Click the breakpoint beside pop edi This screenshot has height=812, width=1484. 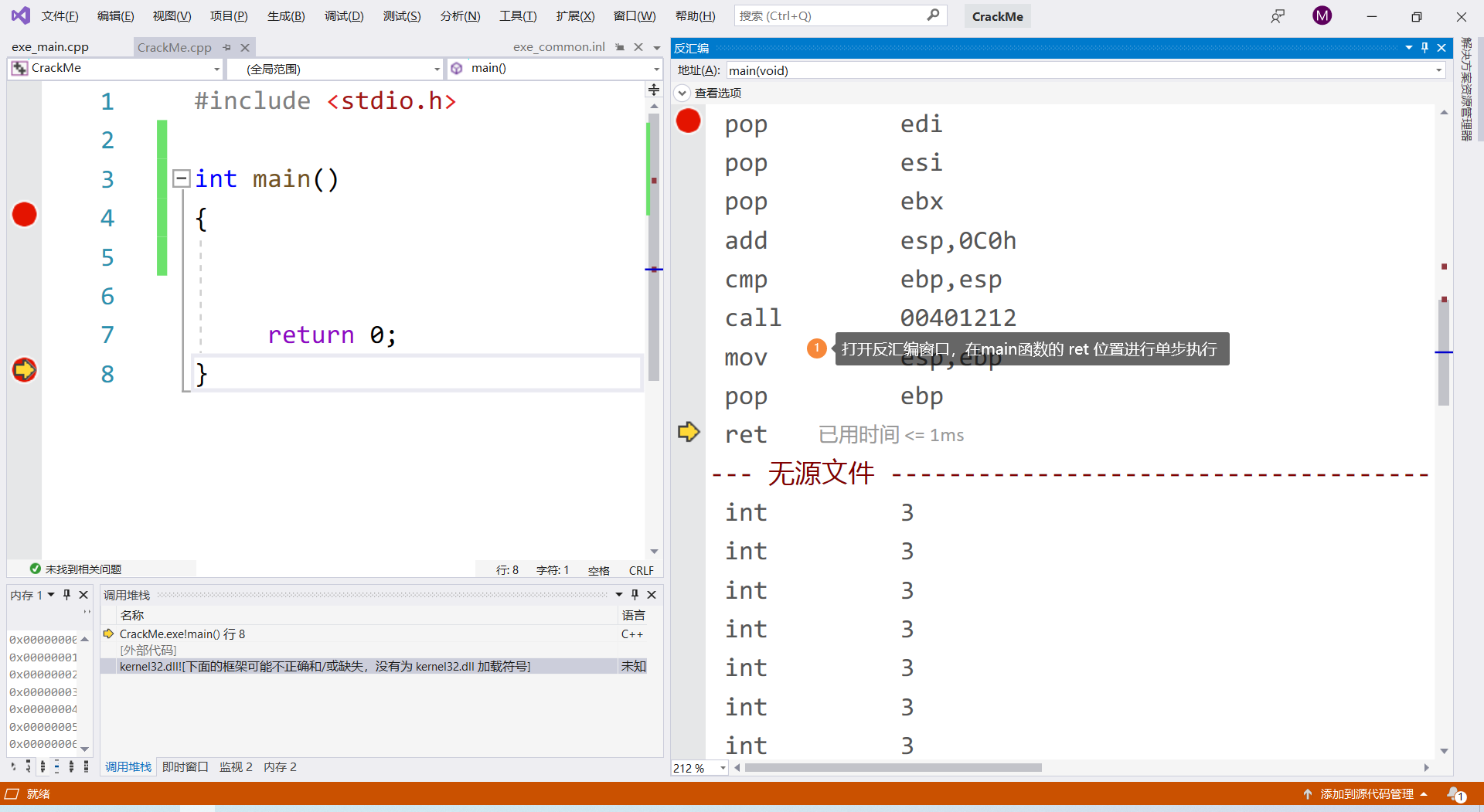pyautogui.click(x=688, y=121)
